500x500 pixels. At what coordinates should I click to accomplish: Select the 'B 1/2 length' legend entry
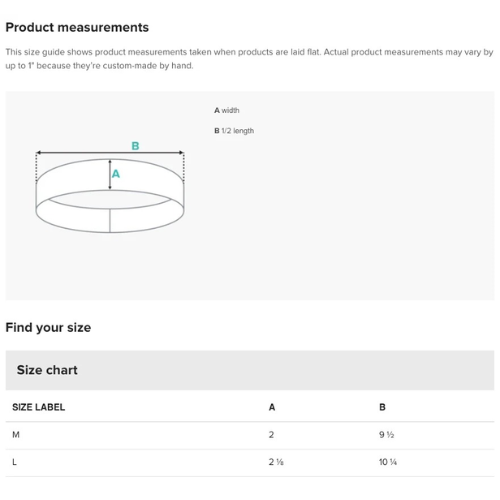click(x=234, y=131)
